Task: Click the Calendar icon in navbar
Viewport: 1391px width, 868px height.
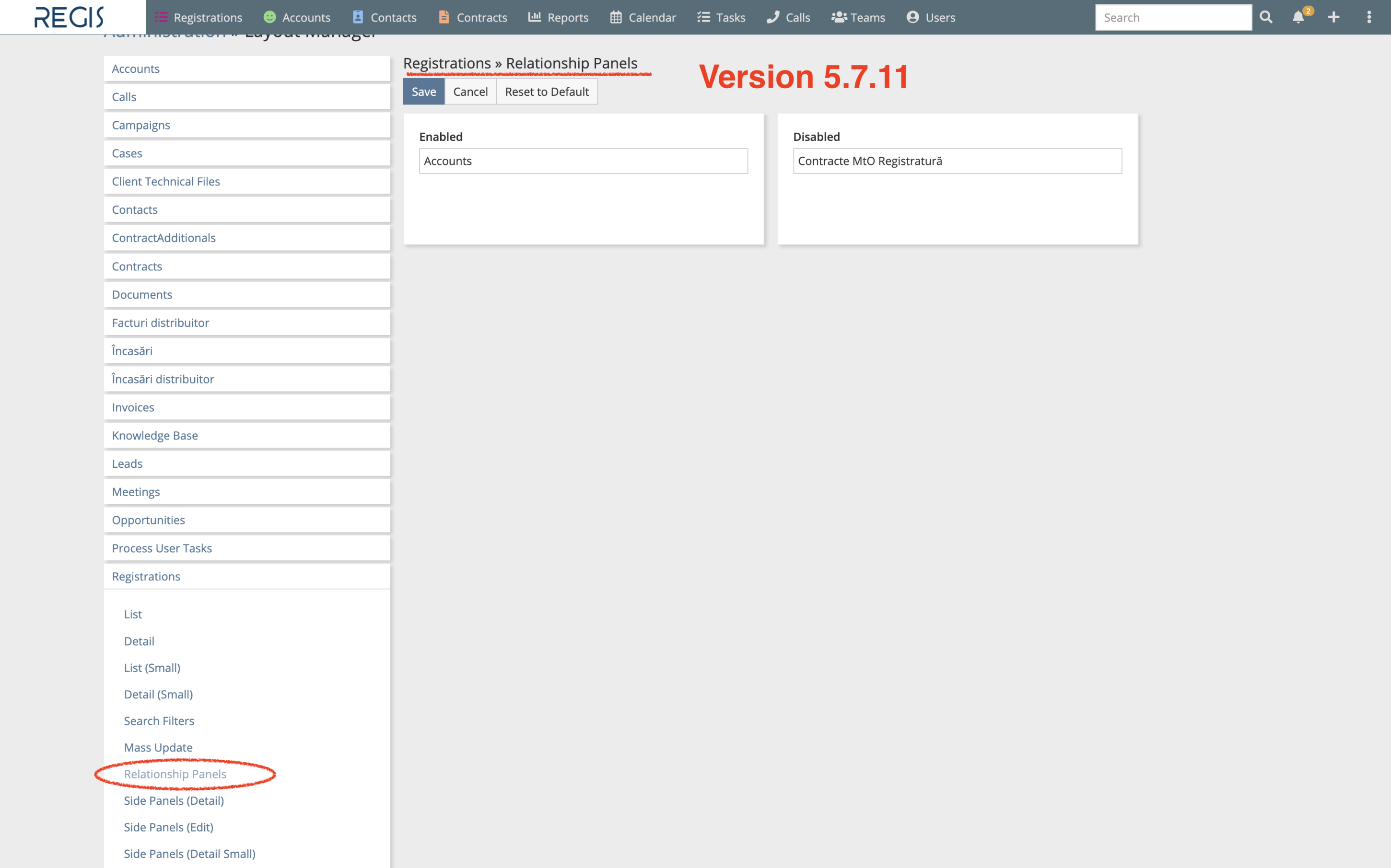Action: [x=616, y=17]
